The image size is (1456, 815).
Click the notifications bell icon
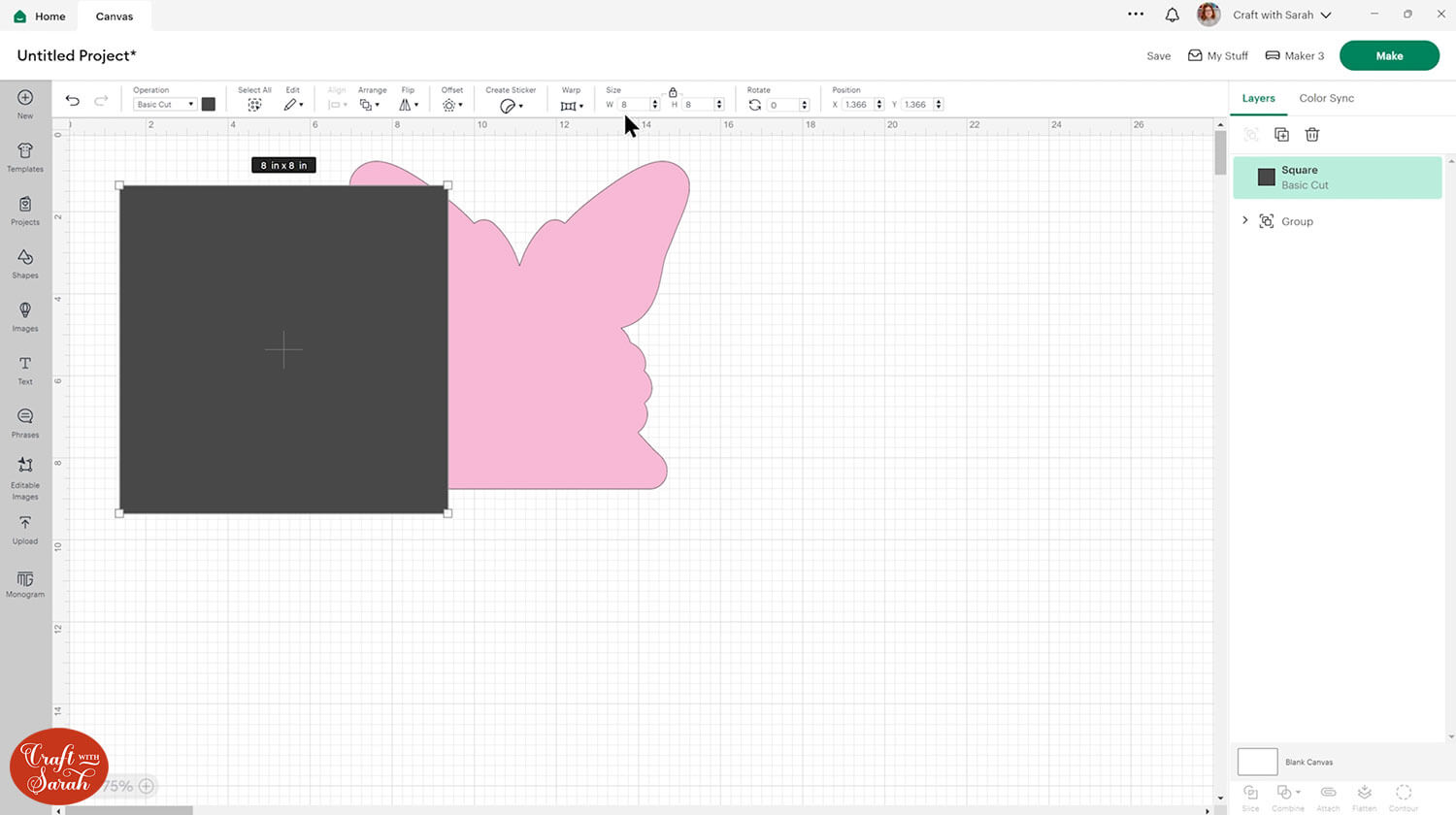click(1172, 16)
